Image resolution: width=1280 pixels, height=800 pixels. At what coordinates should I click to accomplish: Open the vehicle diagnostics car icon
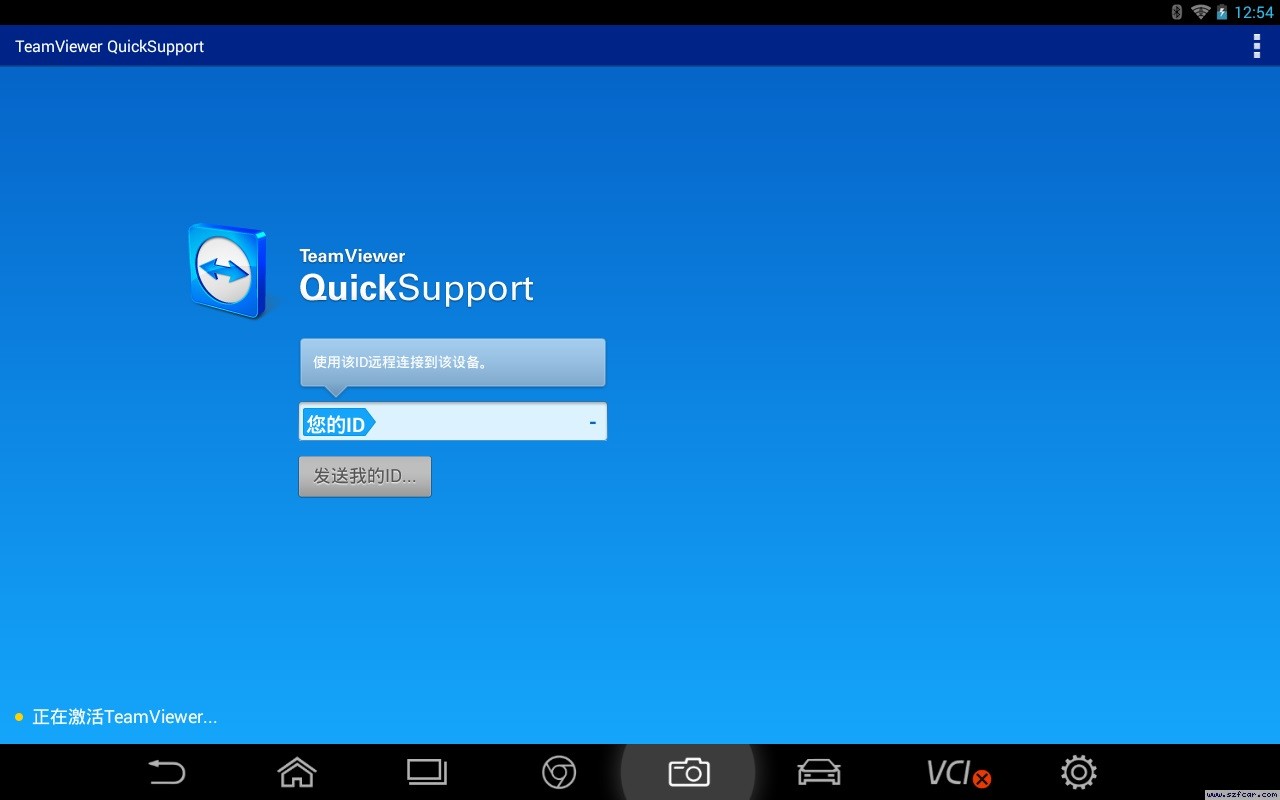819,772
